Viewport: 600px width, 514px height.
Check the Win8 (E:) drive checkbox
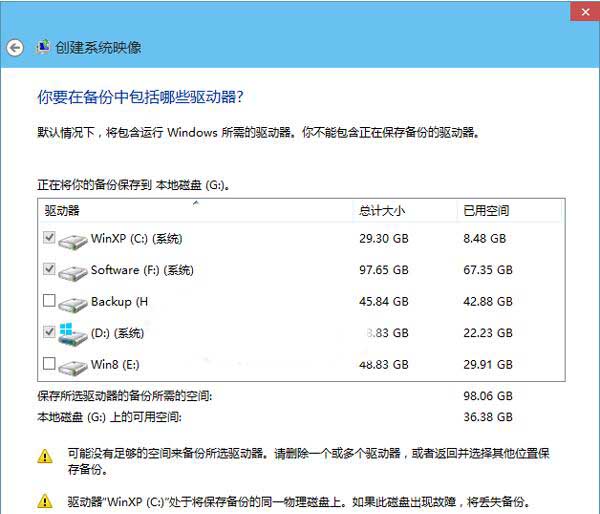pyautogui.click(x=49, y=363)
